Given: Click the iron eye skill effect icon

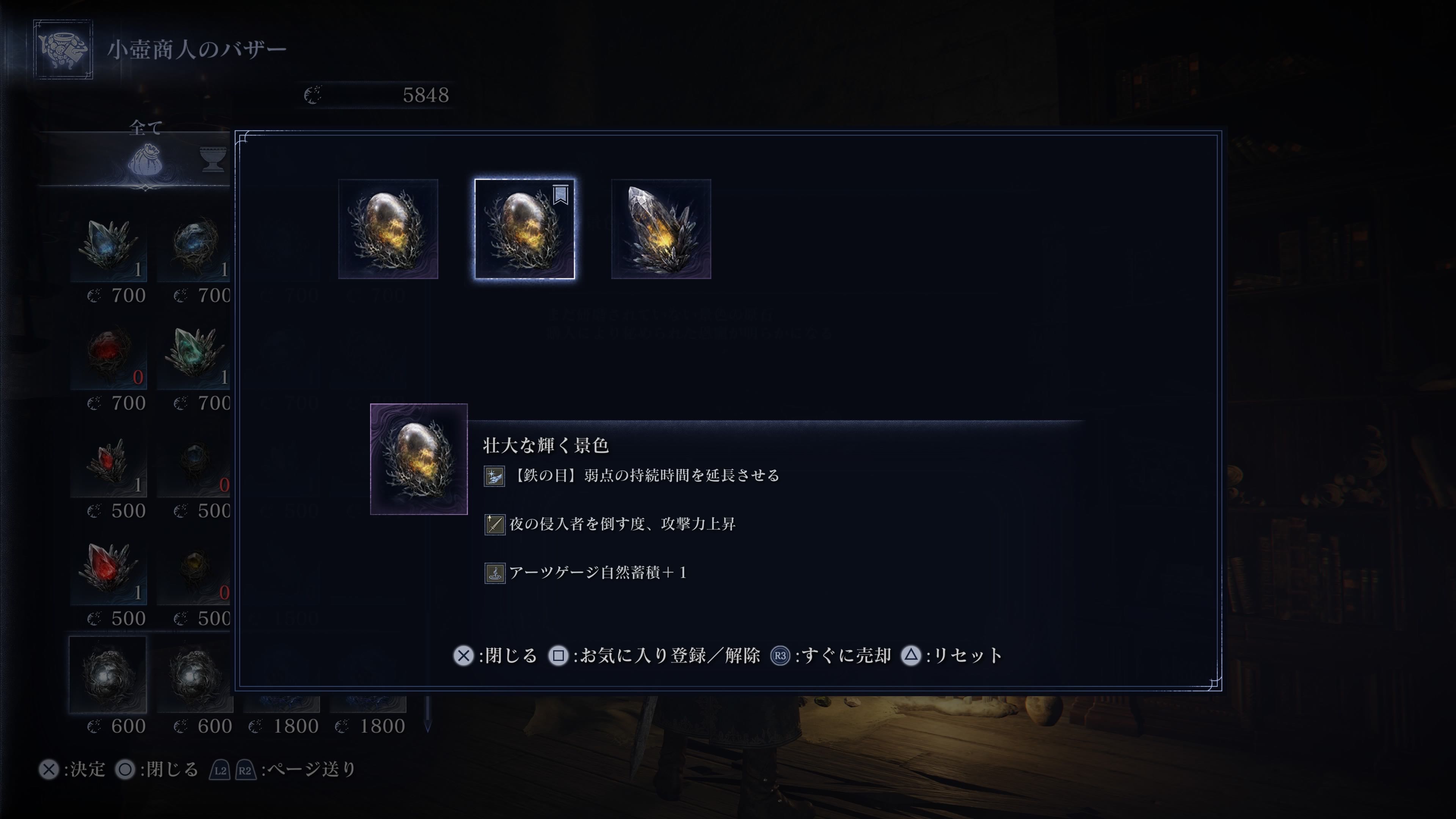Looking at the screenshot, I should coord(494,476).
